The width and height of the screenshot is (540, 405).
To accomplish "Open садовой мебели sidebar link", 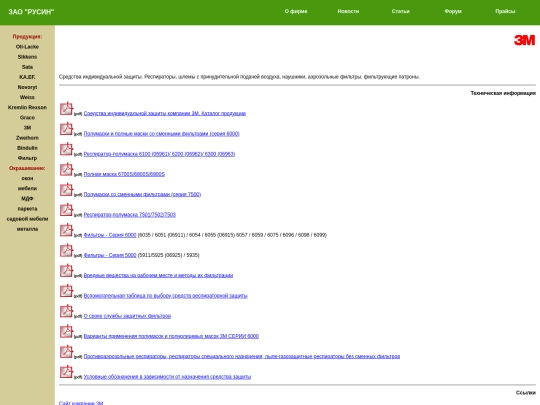I will [x=27, y=219].
